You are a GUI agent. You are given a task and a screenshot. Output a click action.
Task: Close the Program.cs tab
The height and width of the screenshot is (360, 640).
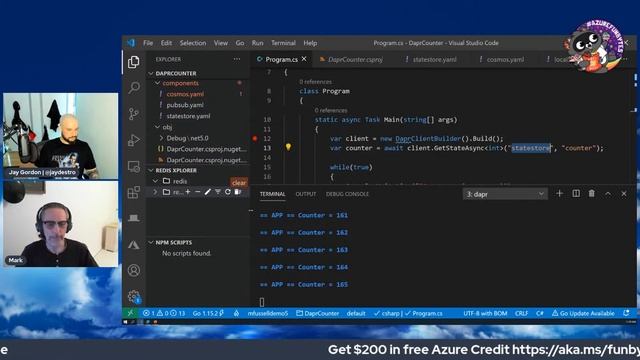(x=304, y=59)
